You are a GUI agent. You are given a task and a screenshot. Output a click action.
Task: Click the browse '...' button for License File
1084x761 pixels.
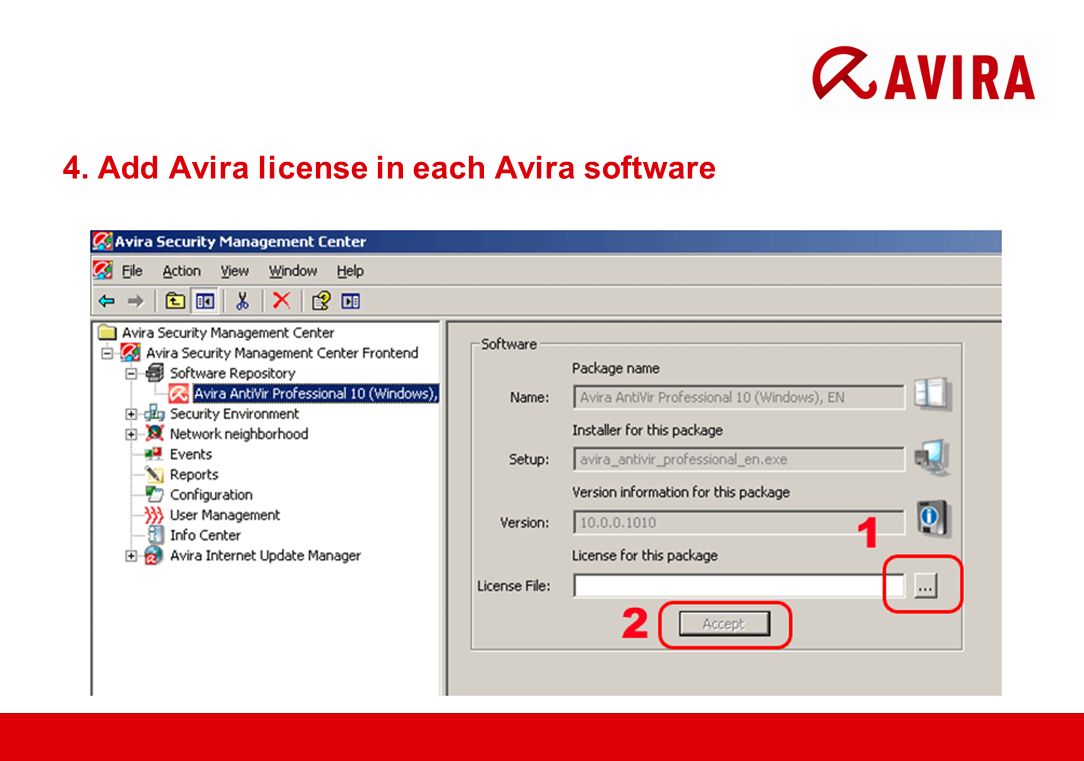925,586
